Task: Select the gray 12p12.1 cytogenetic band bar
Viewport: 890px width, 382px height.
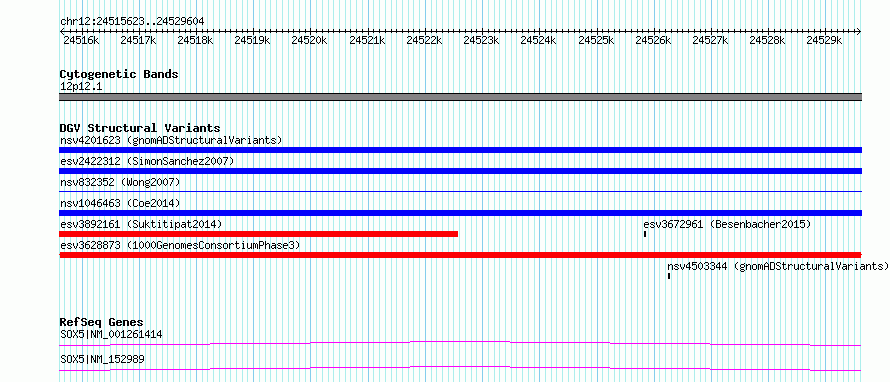Action: pyautogui.click(x=460, y=97)
